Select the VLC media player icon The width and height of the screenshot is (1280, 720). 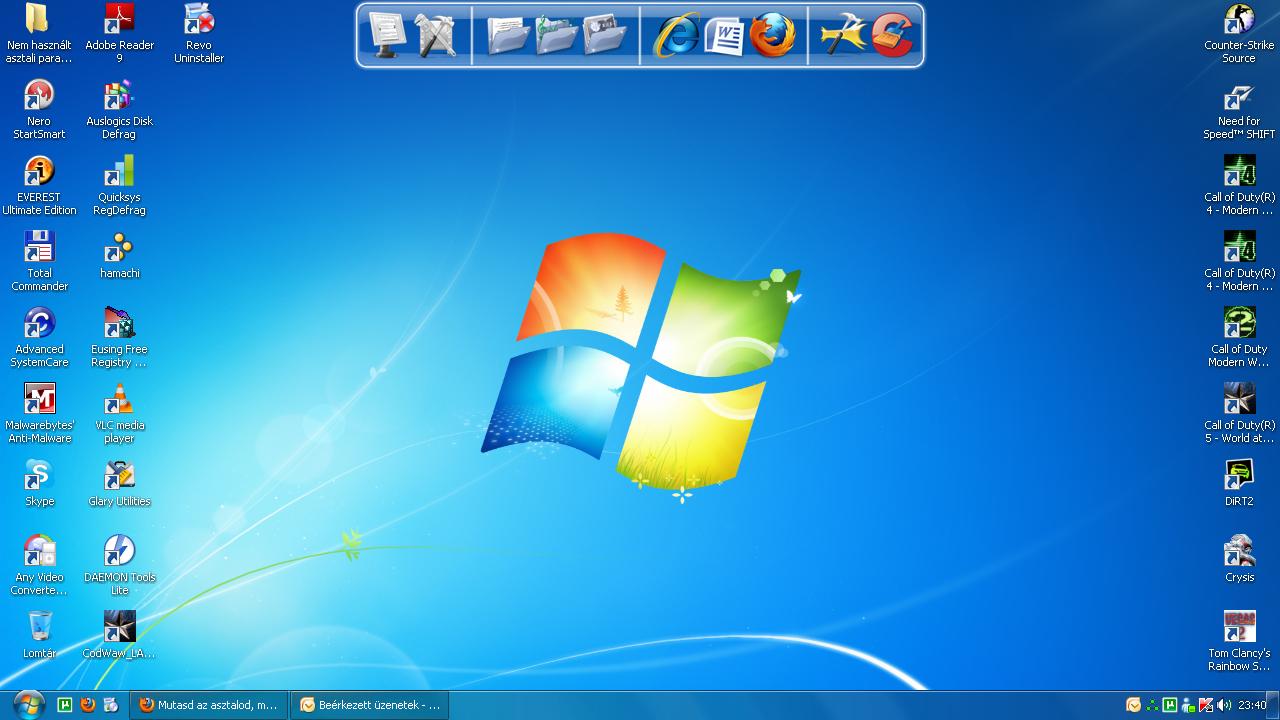[x=119, y=413]
